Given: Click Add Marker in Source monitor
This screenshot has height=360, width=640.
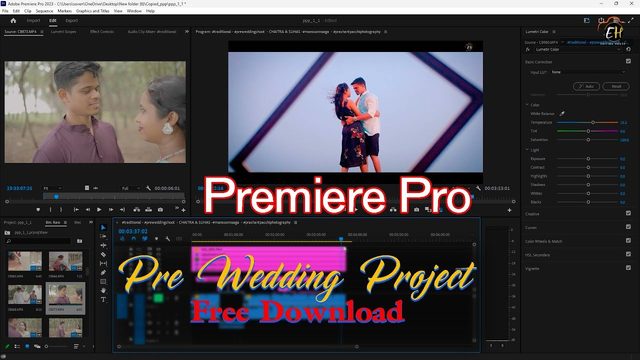Looking at the screenshot, I should (x=38, y=209).
